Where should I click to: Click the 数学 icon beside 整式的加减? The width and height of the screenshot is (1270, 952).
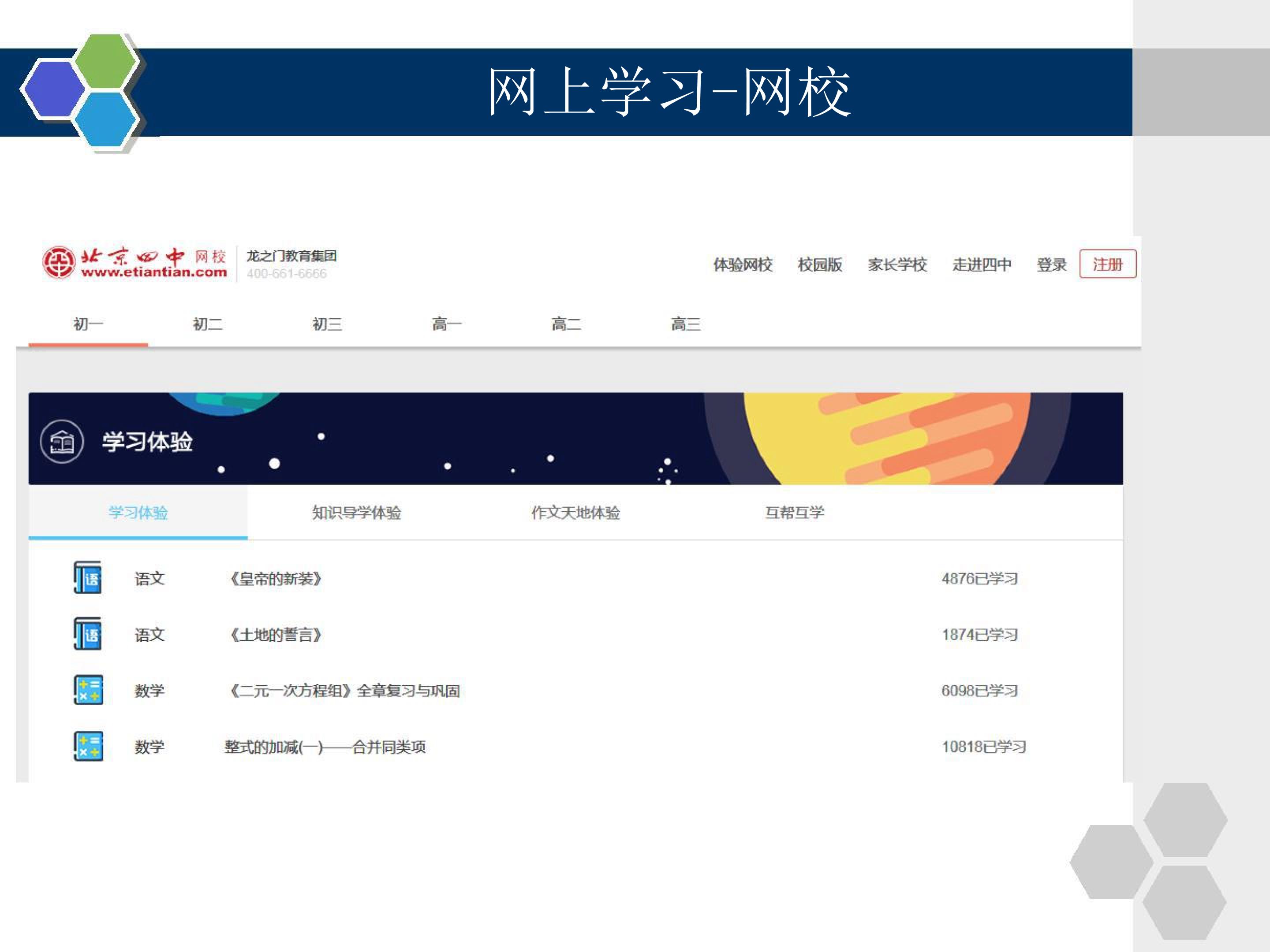[89, 746]
